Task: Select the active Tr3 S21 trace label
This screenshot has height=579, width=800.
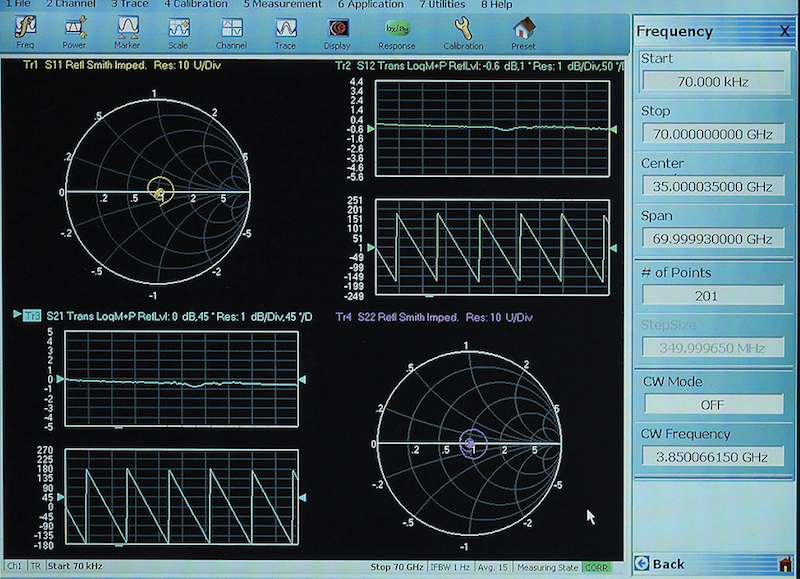Action: (168, 316)
